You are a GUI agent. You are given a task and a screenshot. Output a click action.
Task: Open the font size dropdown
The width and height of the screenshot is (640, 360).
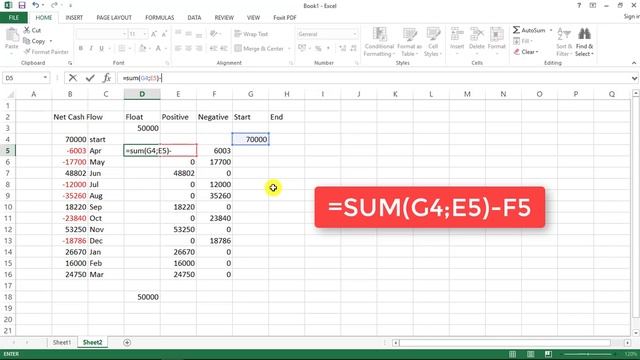point(144,34)
